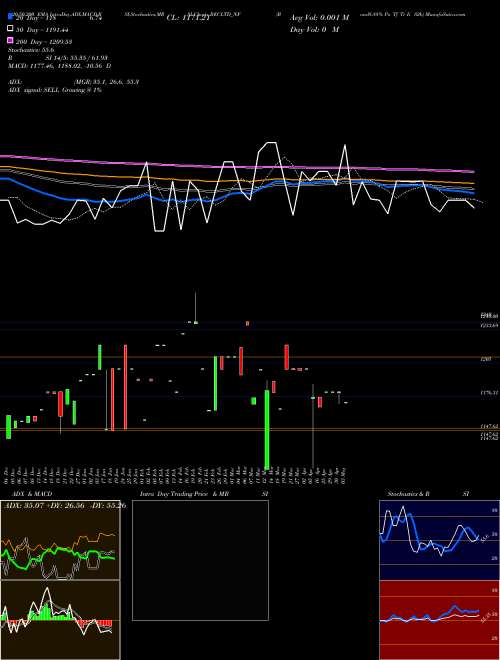The width and height of the screenshot is (500, 660).
Task: Click the tall green candlestick at chart bottom
Action: (267, 430)
